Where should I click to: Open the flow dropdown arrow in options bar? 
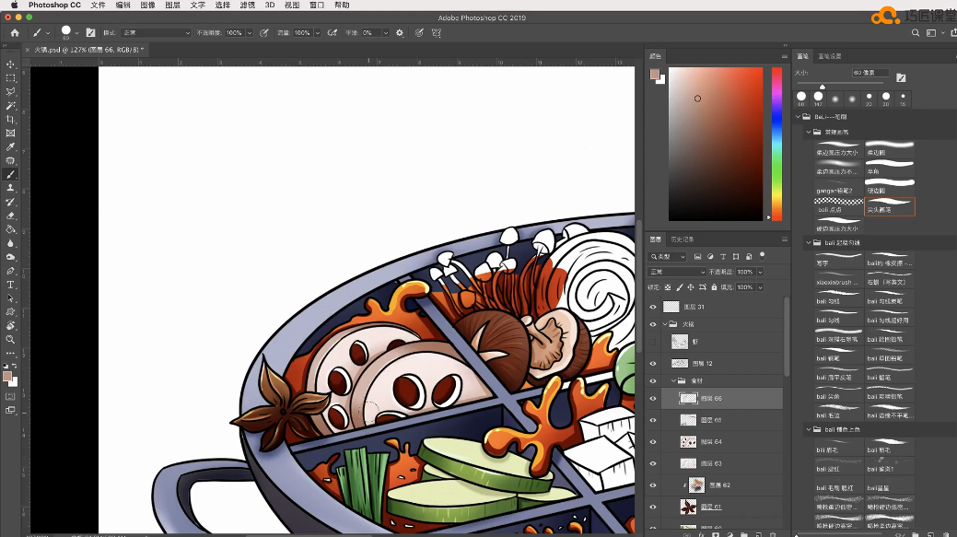317,33
